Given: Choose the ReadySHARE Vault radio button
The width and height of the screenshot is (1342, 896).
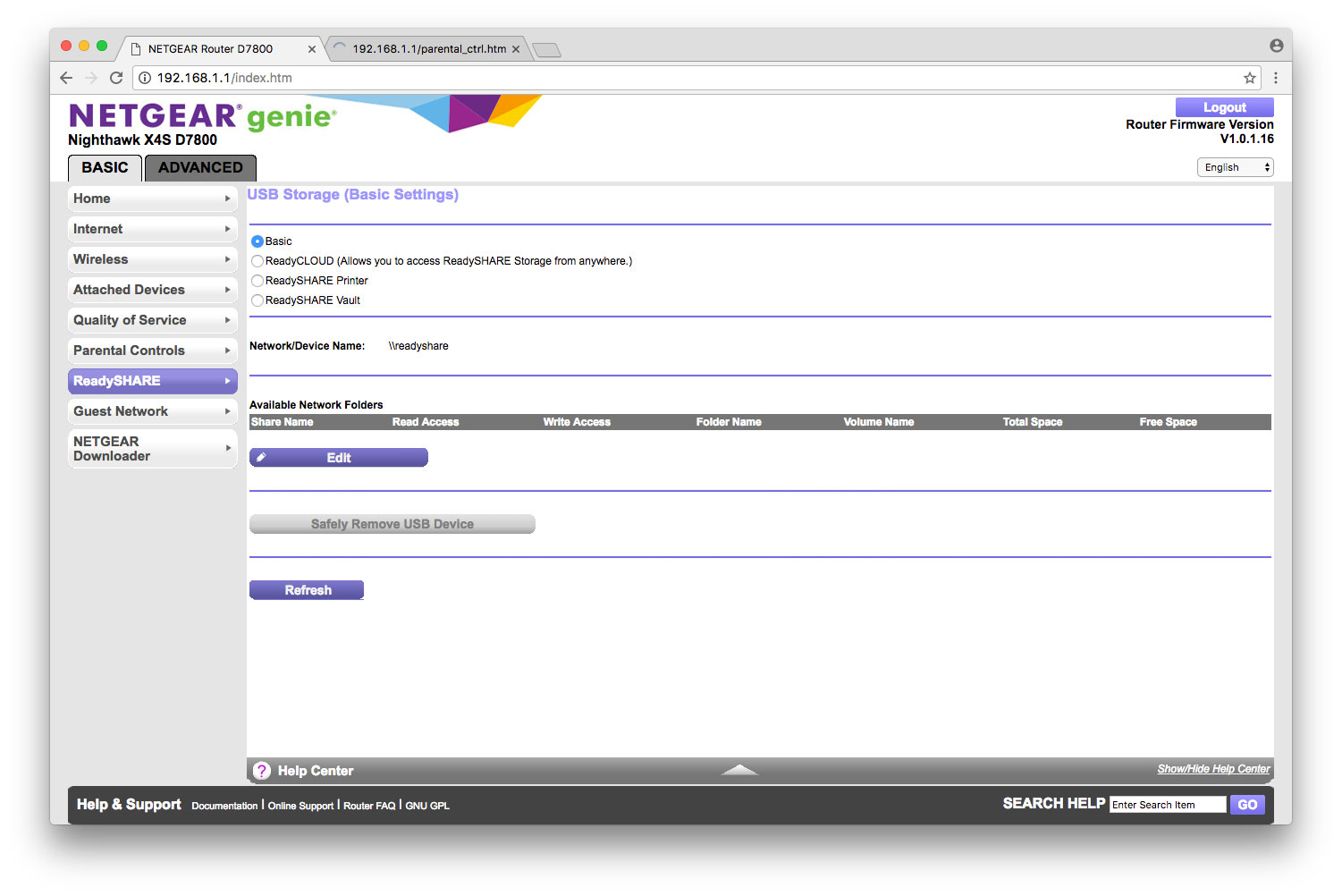Looking at the screenshot, I should tap(257, 300).
